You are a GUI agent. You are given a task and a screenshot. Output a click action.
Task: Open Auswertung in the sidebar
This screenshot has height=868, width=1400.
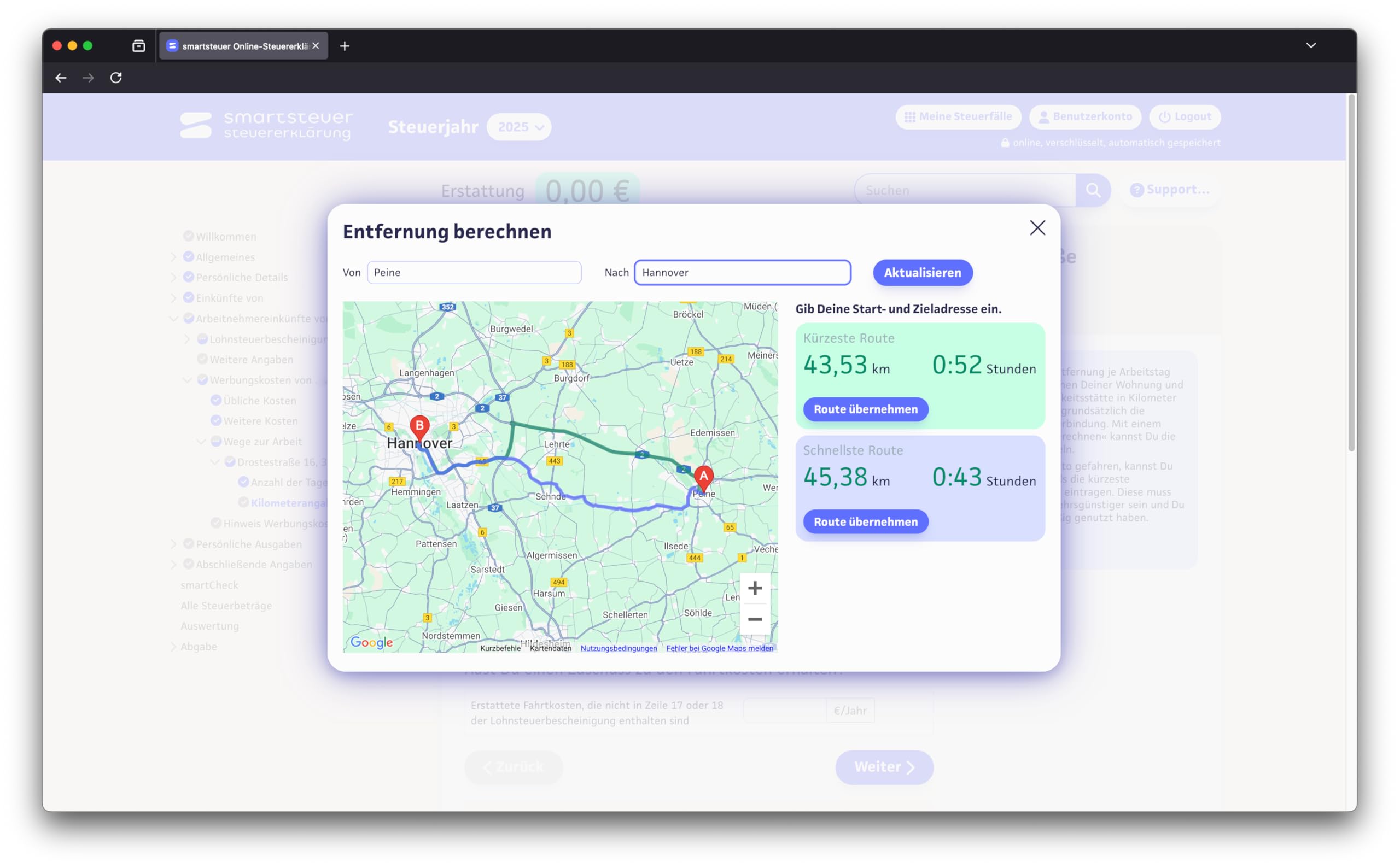(x=209, y=626)
